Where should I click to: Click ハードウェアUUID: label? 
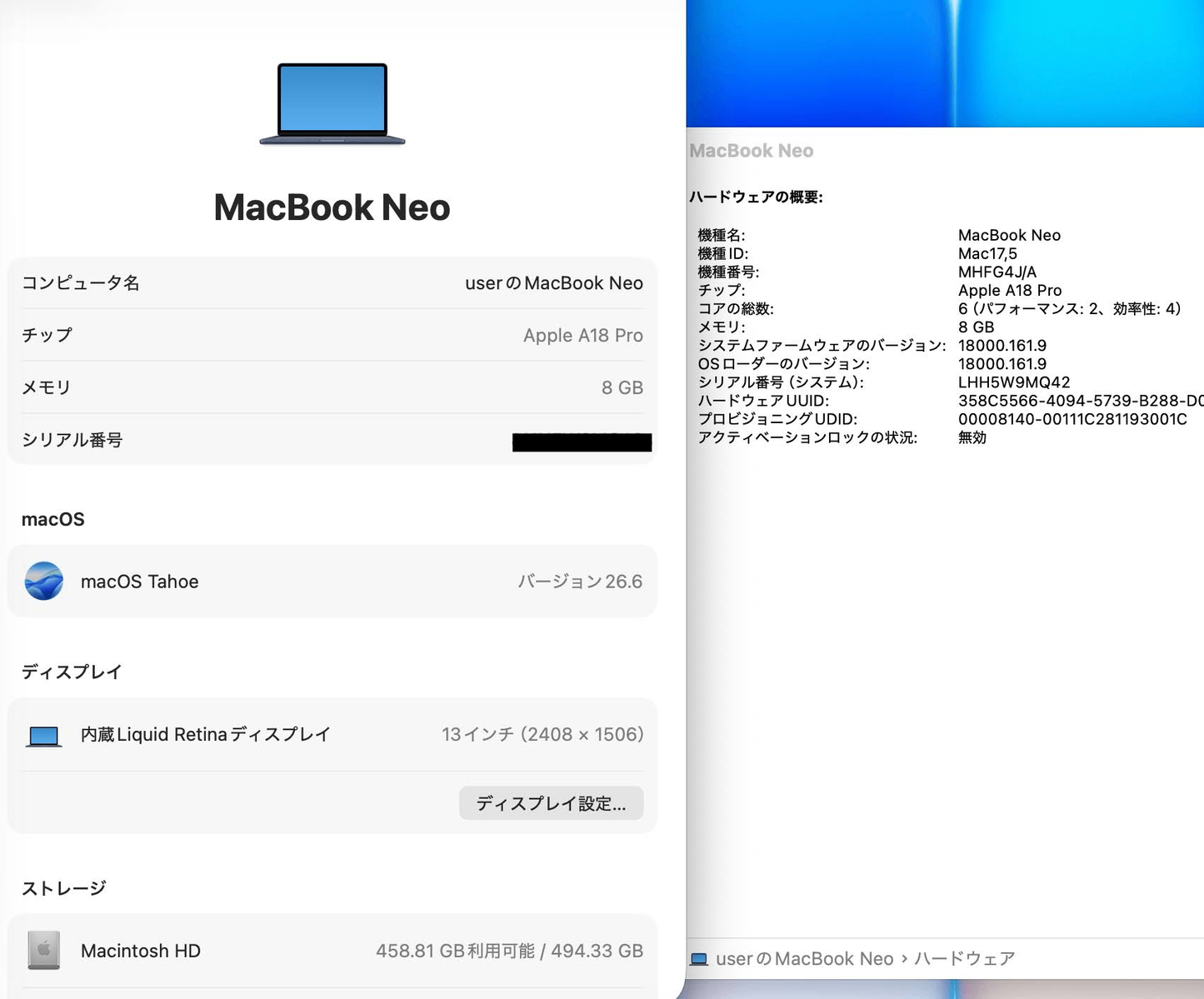pos(764,401)
